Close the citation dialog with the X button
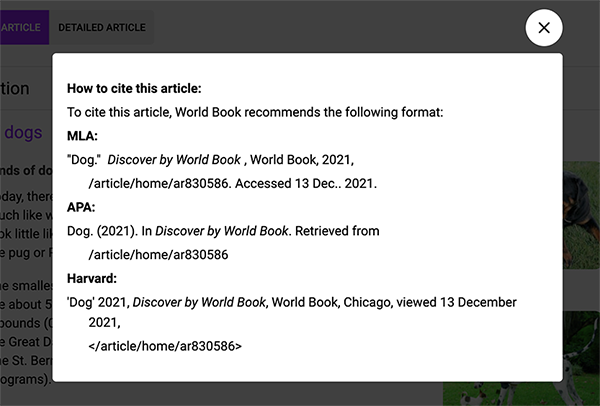The image size is (600, 406). pyautogui.click(x=544, y=28)
